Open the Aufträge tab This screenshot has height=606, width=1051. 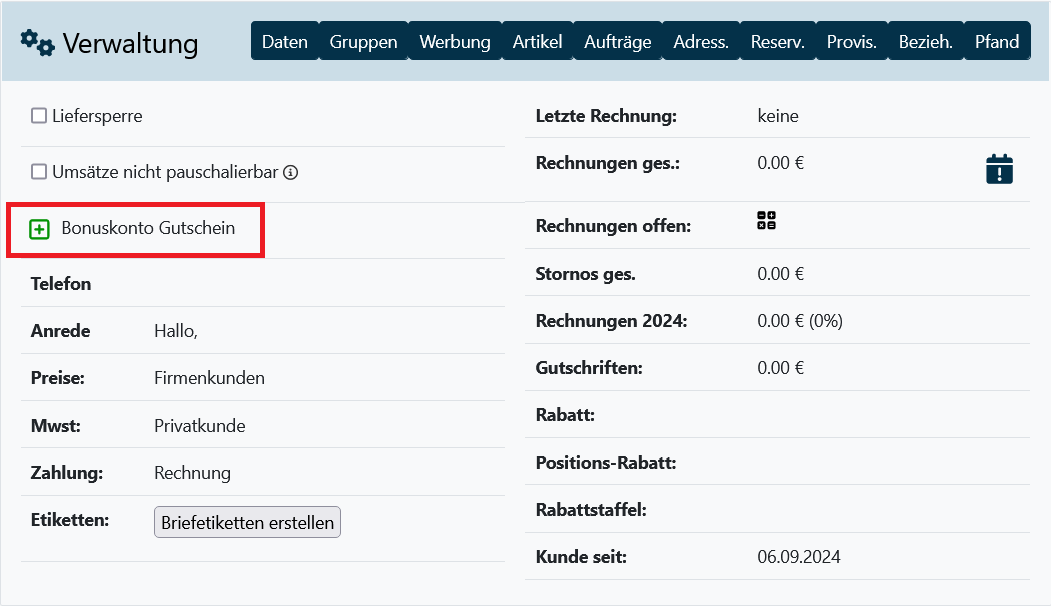tap(617, 42)
